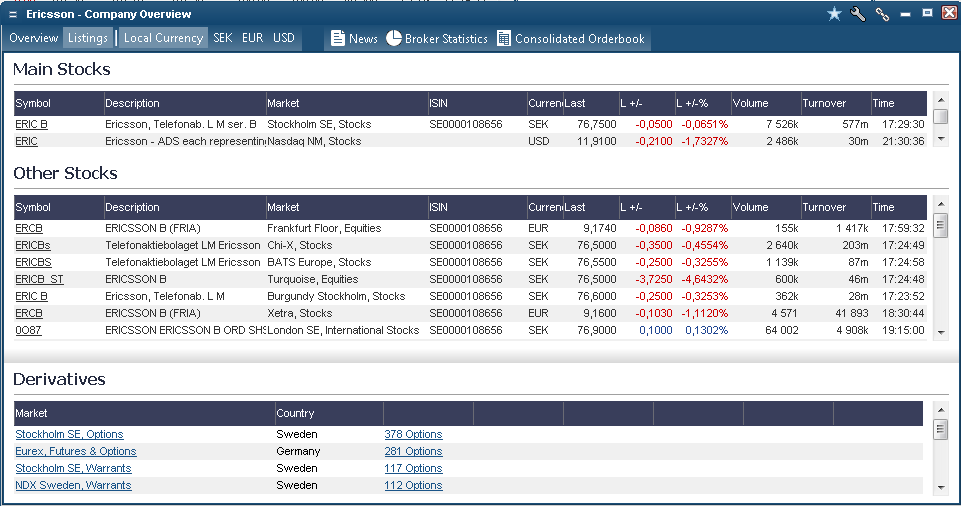Click the News document icon
Image resolution: width=961 pixels, height=506 pixels.
(x=338, y=38)
